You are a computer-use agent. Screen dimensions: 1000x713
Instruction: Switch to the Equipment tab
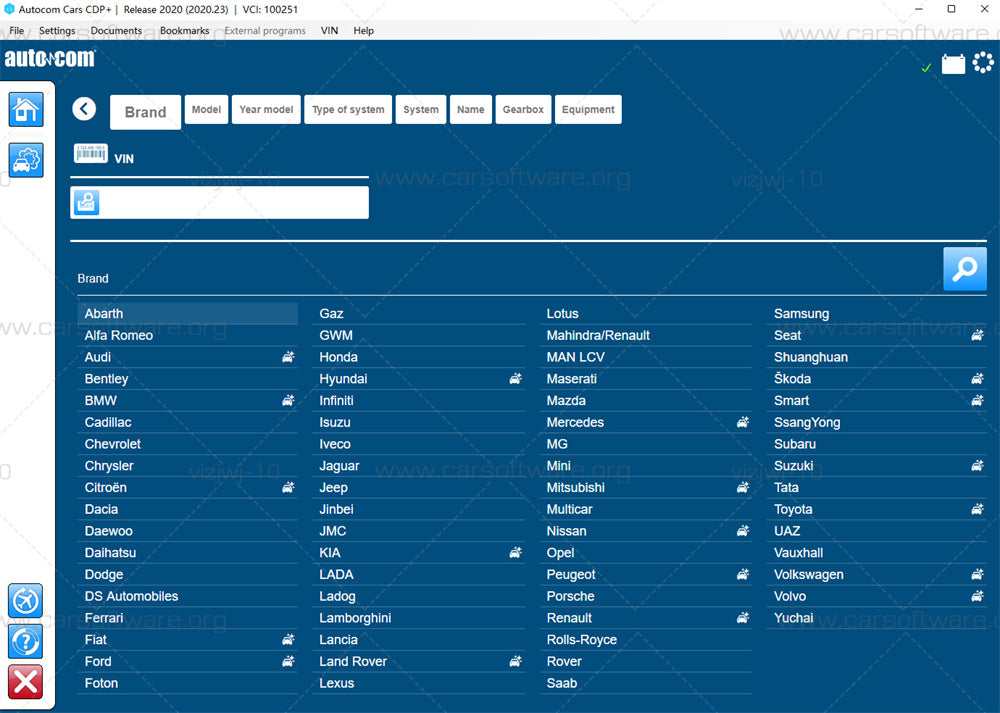pyautogui.click(x=588, y=109)
